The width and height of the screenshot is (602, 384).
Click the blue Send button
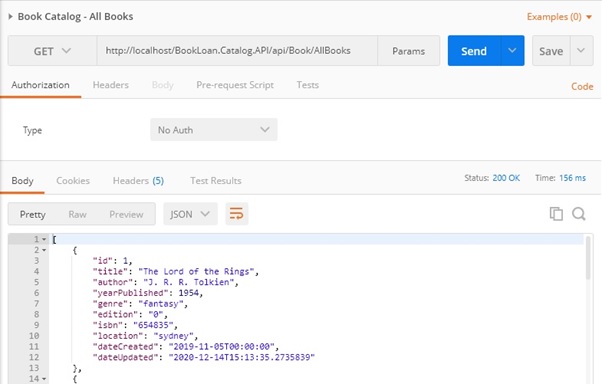[x=474, y=51]
